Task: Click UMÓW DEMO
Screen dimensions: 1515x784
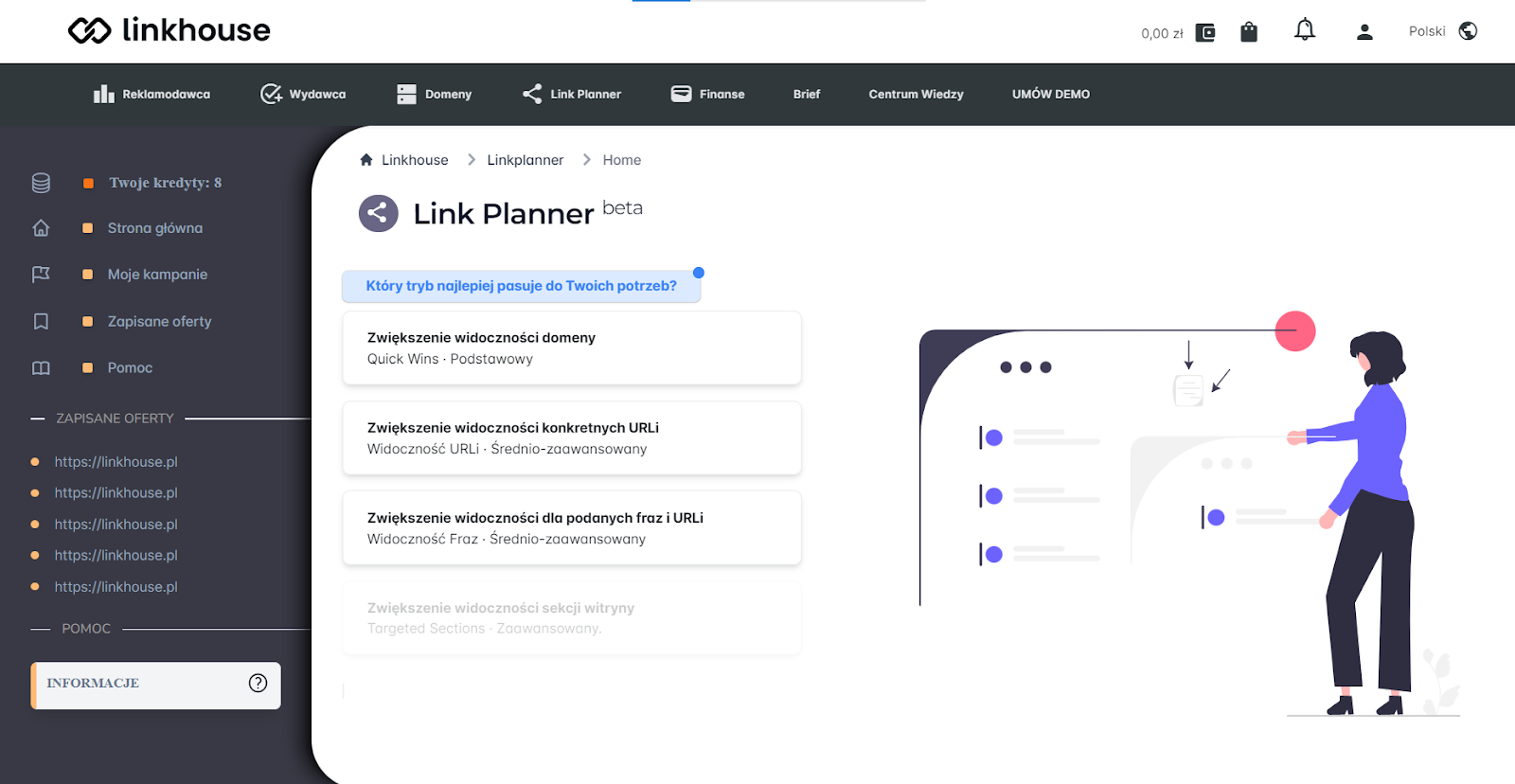Action: 1050,94
